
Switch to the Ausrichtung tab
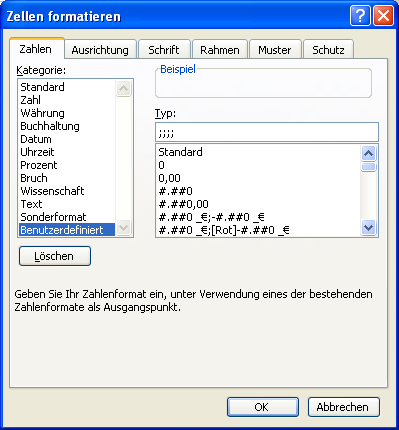click(x=100, y=50)
